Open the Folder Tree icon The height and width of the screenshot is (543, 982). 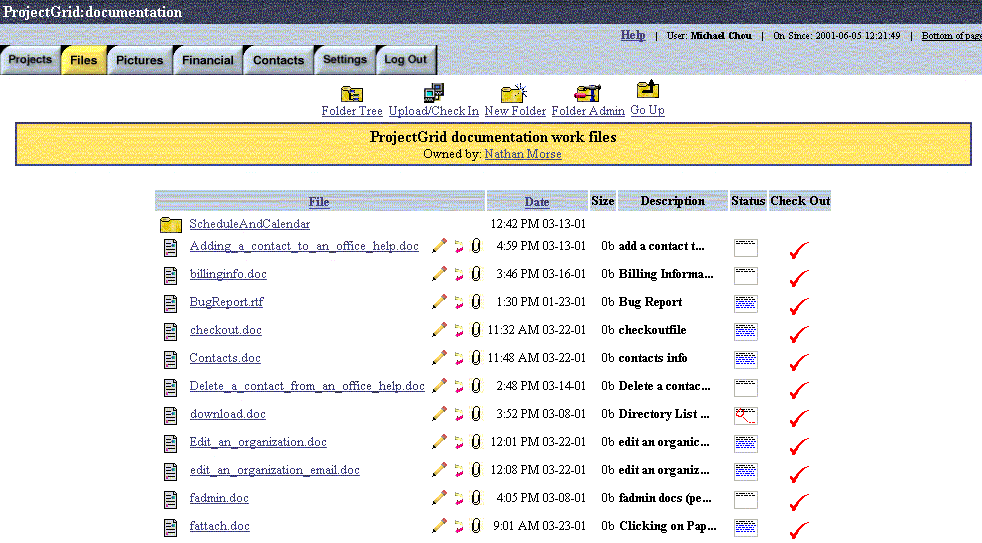pos(352,94)
